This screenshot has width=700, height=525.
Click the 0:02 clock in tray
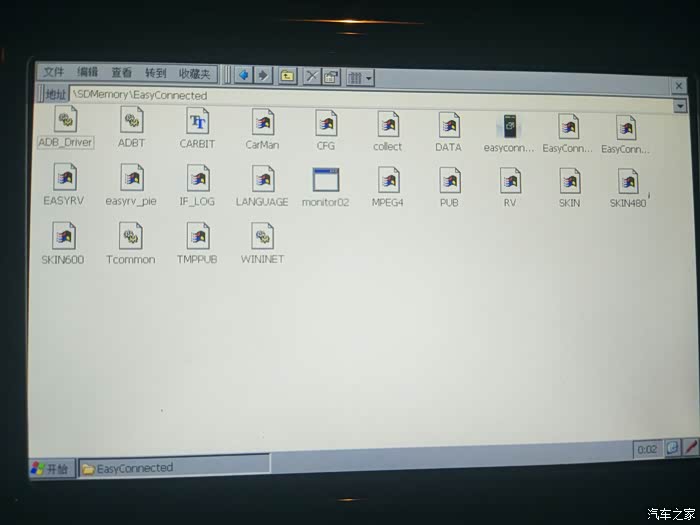647,450
